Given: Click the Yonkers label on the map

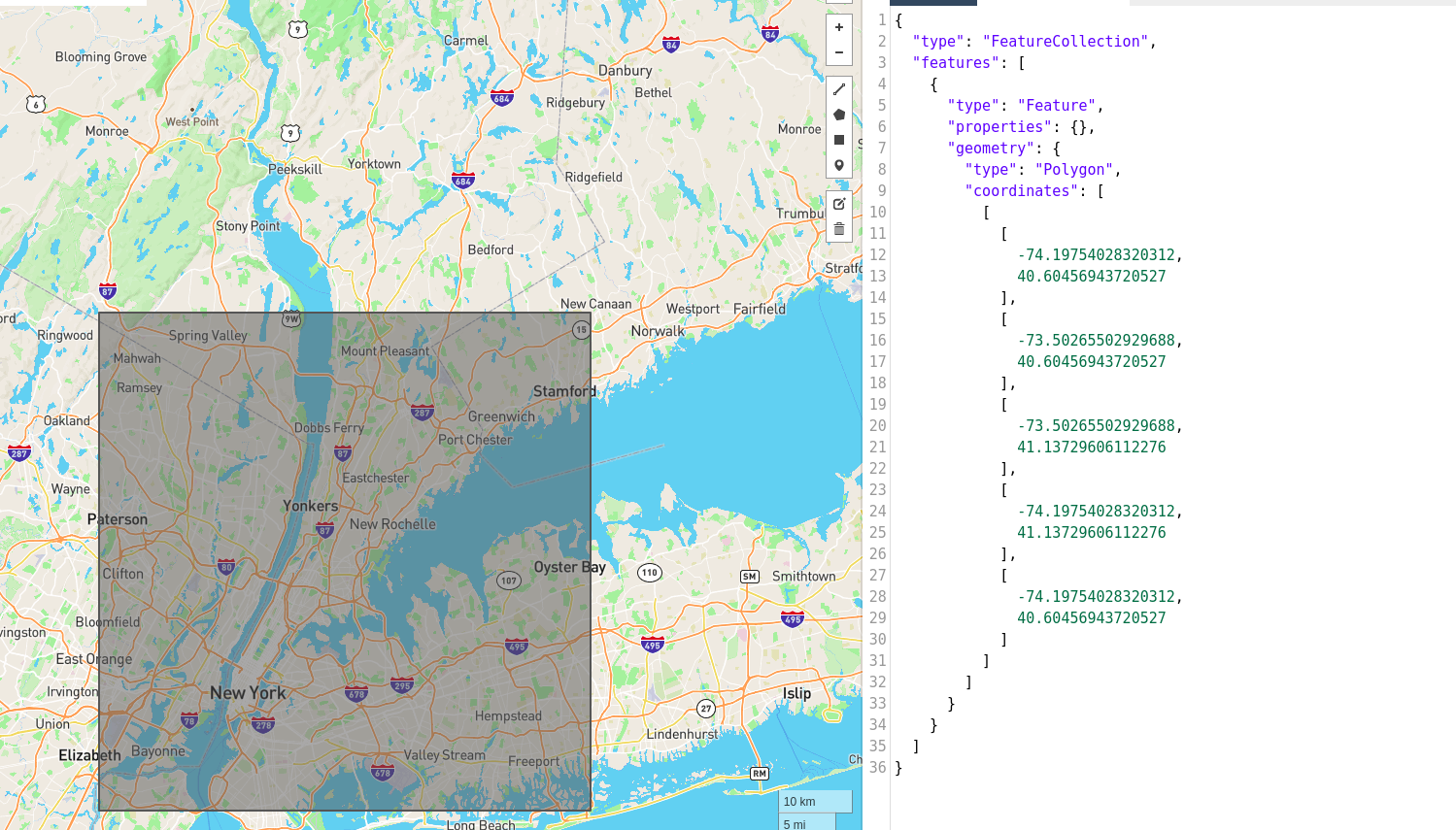Looking at the screenshot, I should coord(311,506).
